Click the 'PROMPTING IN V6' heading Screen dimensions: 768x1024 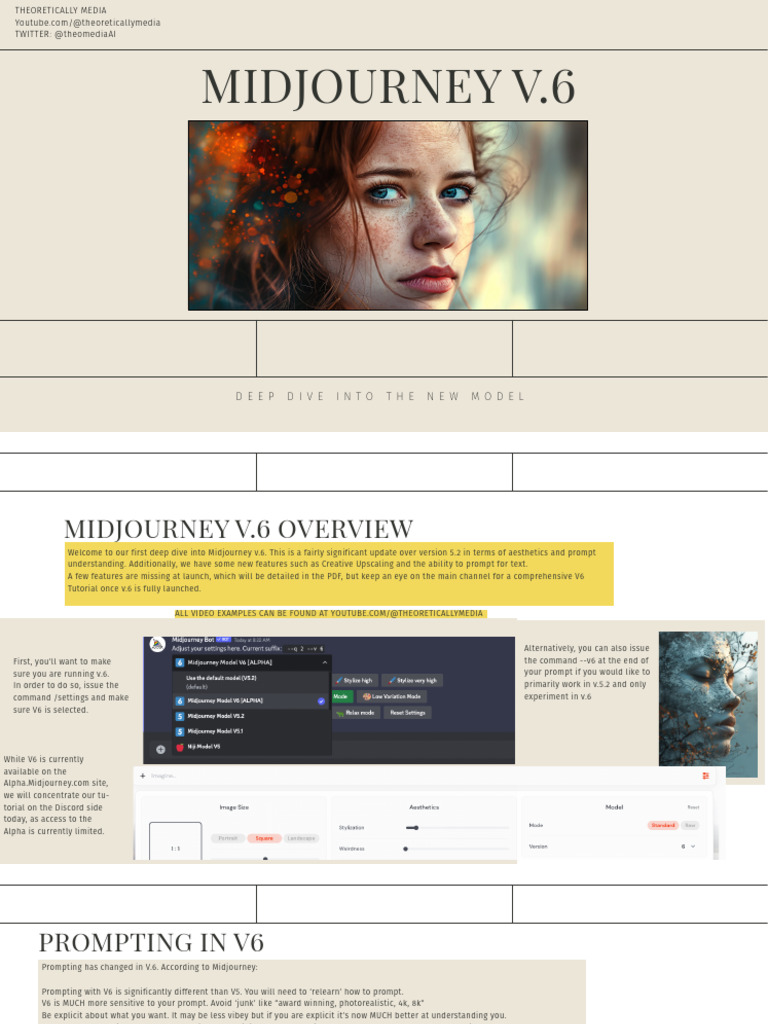tap(151, 942)
